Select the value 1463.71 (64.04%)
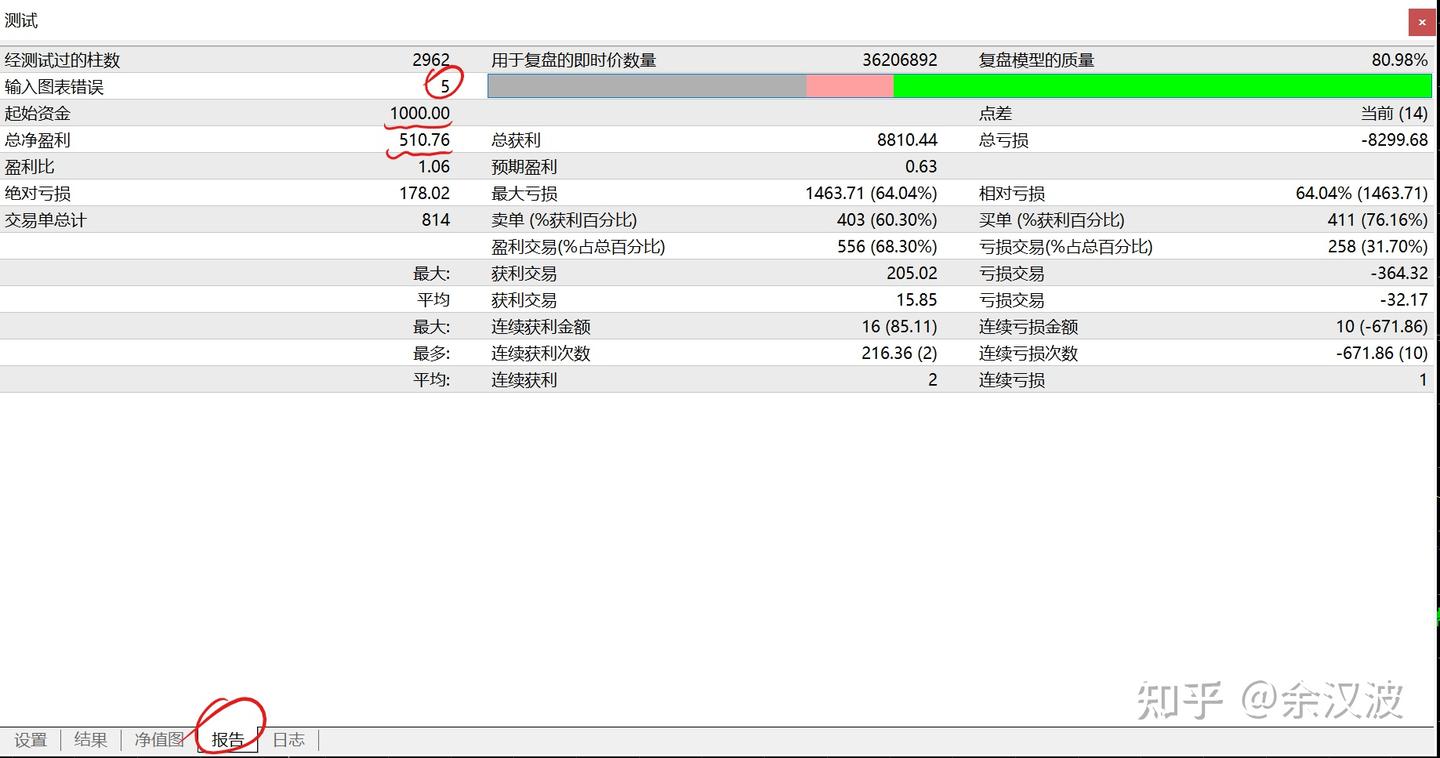Viewport: 1440px width, 758px height. tap(871, 194)
